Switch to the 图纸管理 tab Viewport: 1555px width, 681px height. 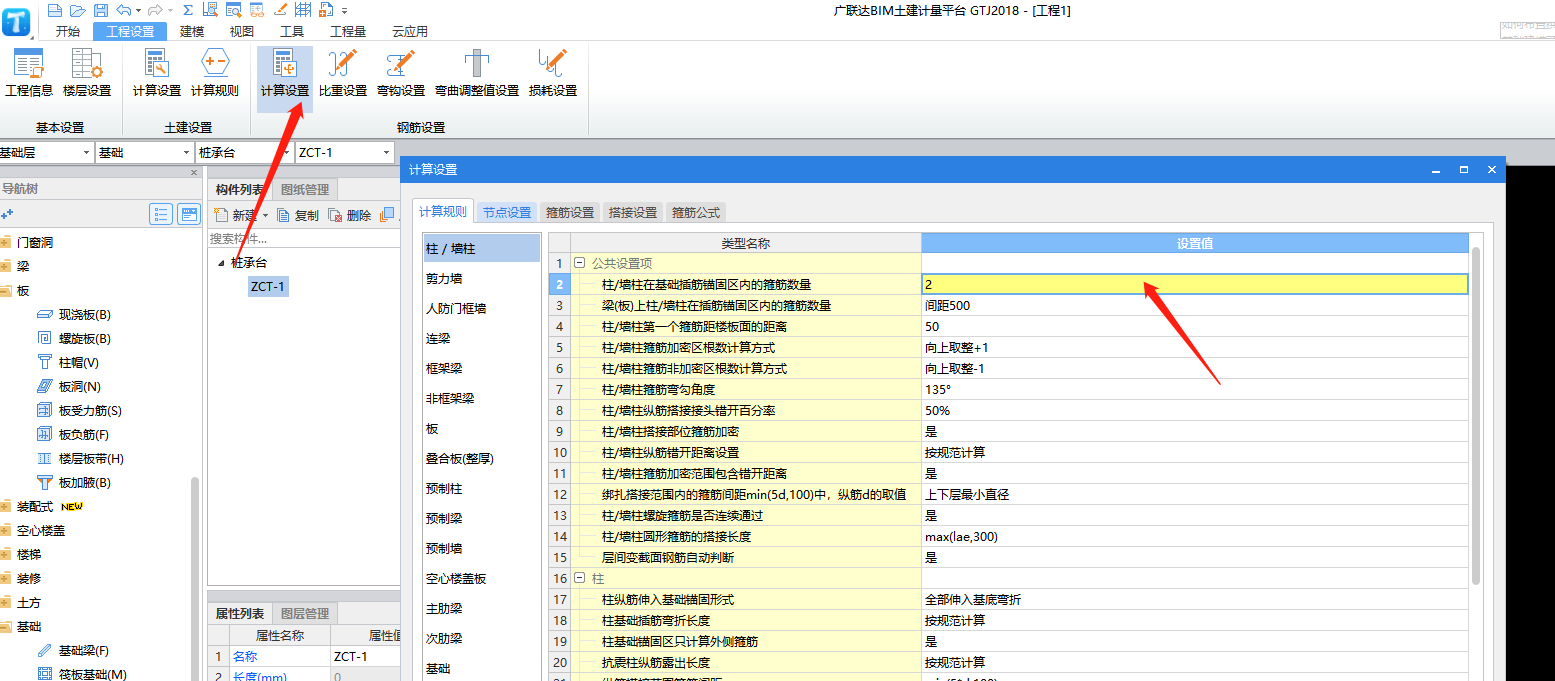(305, 189)
